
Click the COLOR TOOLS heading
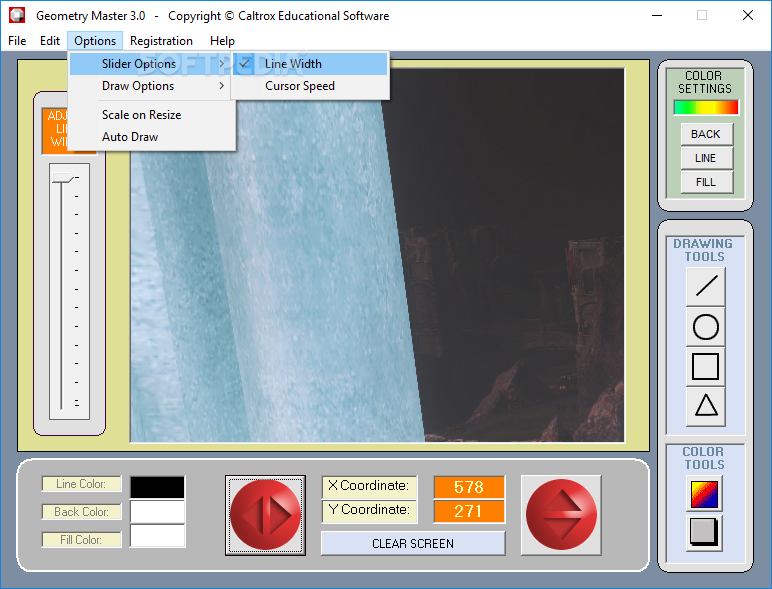point(703,458)
